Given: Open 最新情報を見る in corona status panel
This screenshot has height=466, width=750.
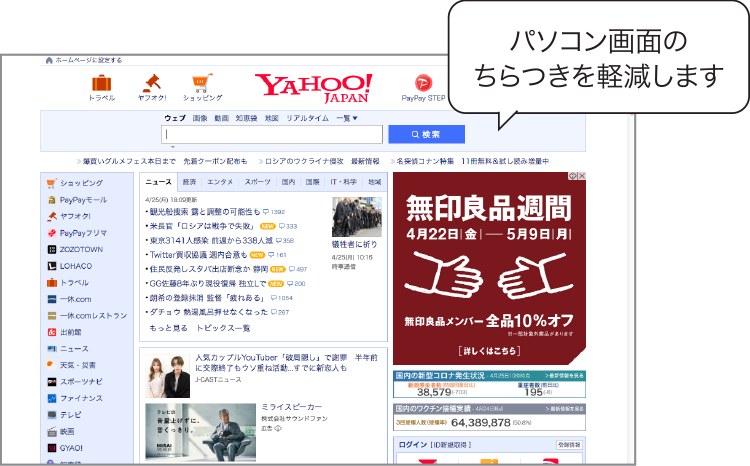Looking at the screenshot, I should tap(564, 376).
